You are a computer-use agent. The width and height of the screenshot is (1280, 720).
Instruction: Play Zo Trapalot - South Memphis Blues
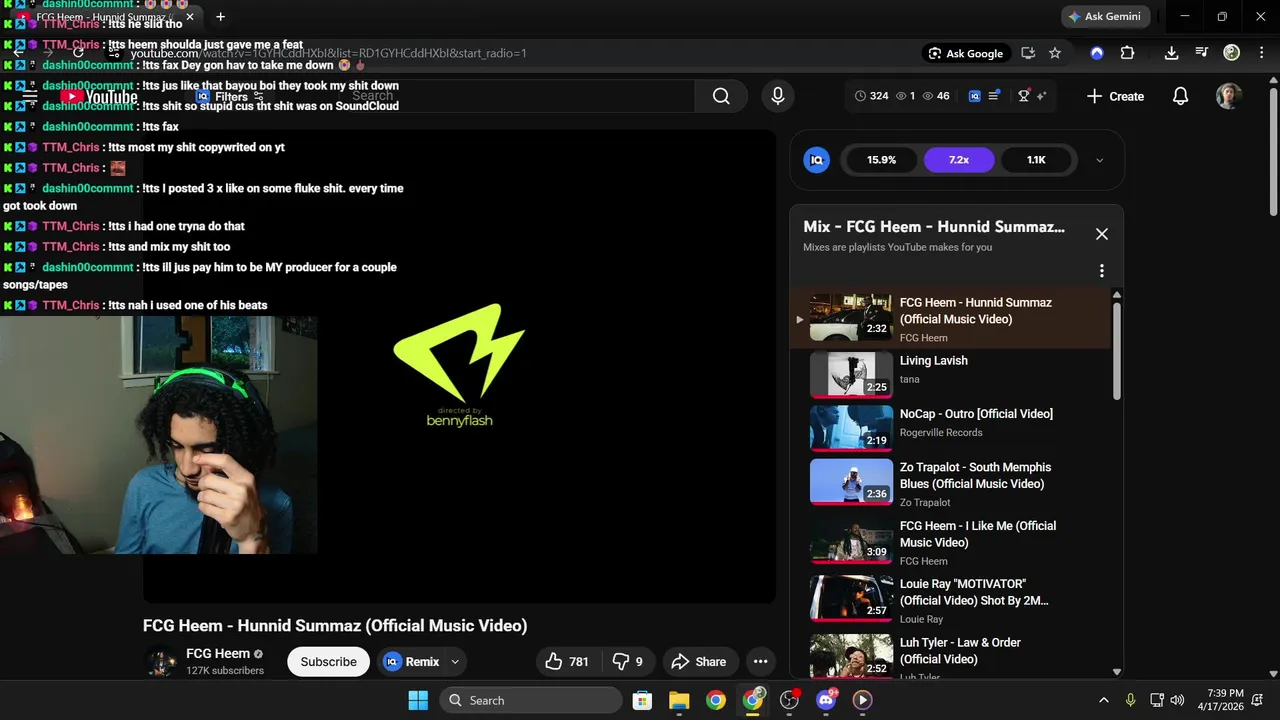(950, 483)
